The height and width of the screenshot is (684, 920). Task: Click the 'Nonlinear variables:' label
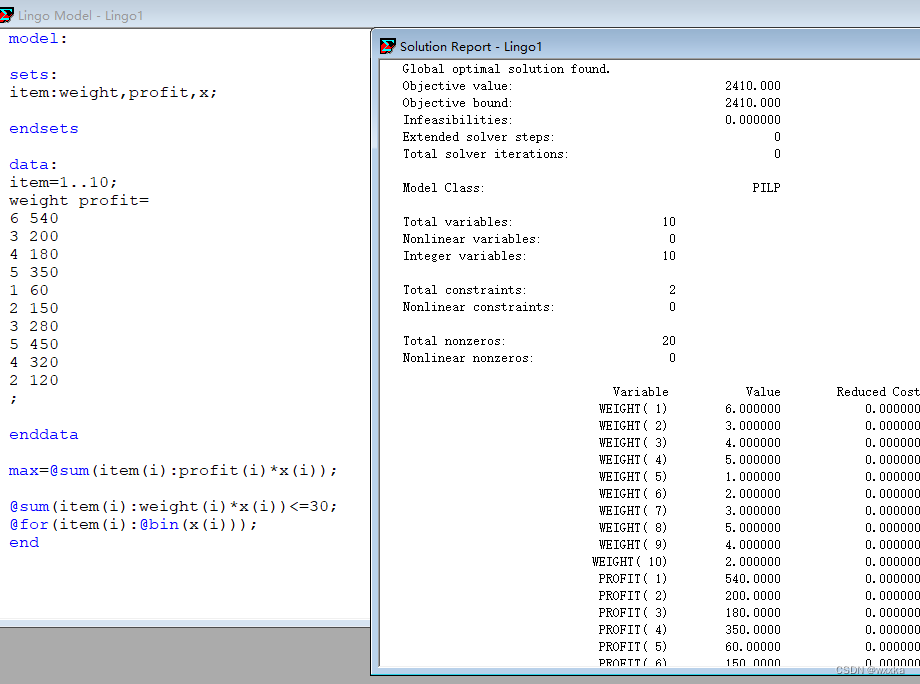[471, 239]
